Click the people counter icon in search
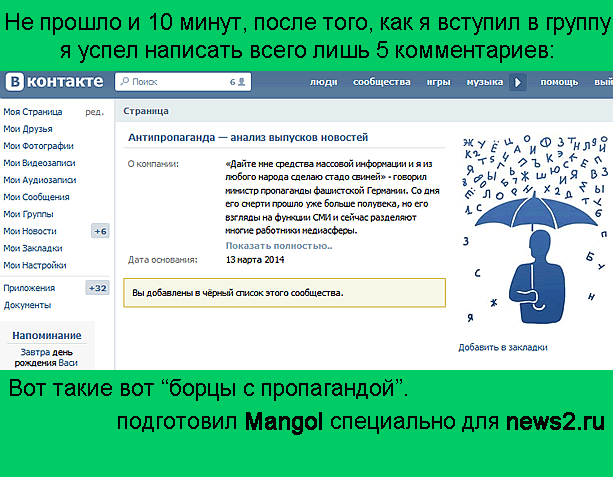This screenshot has height=477, width=613. (242, 82)
